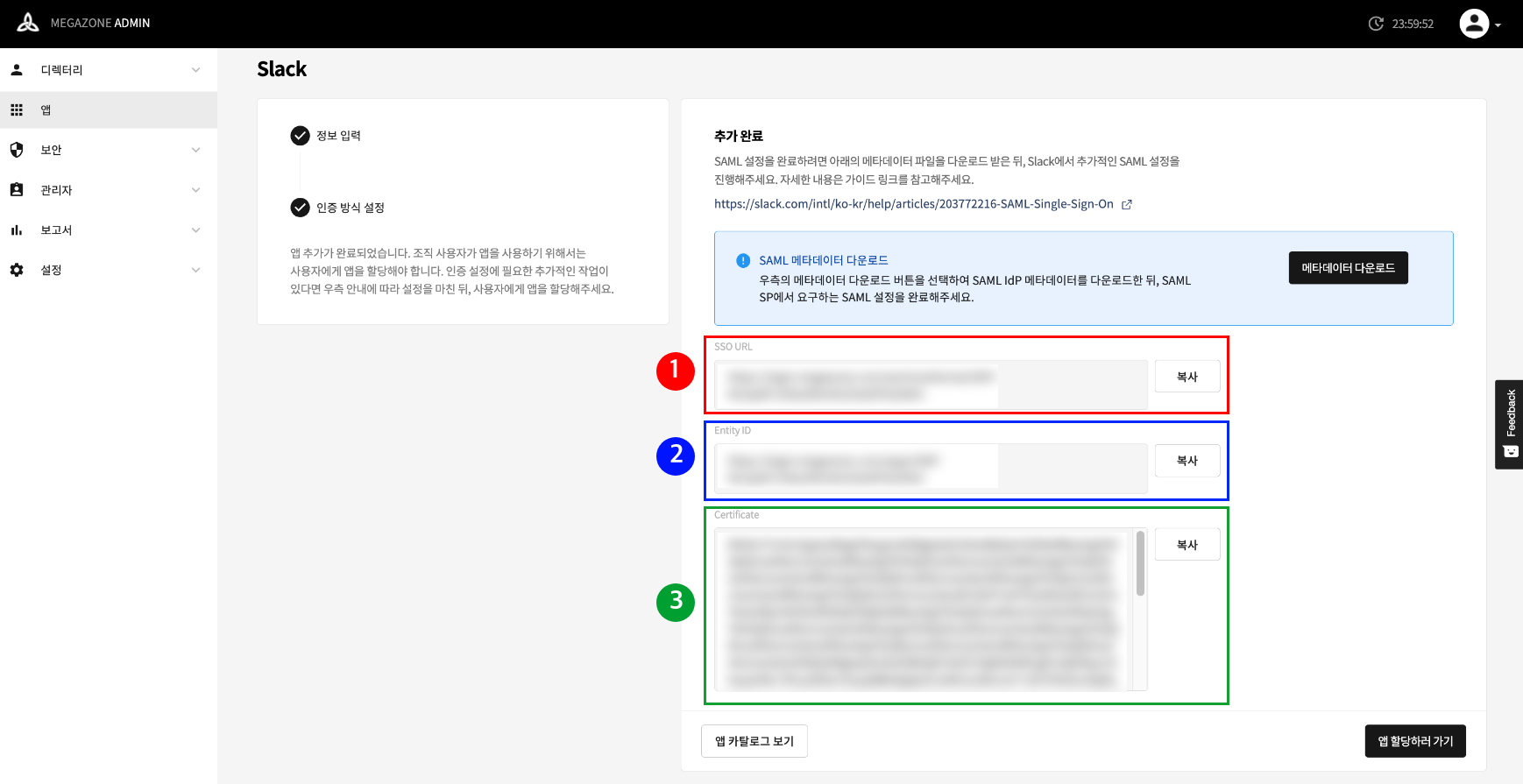Expand the 디렉터리 menu chevron
1523x784 pixels.
point(196,70)
